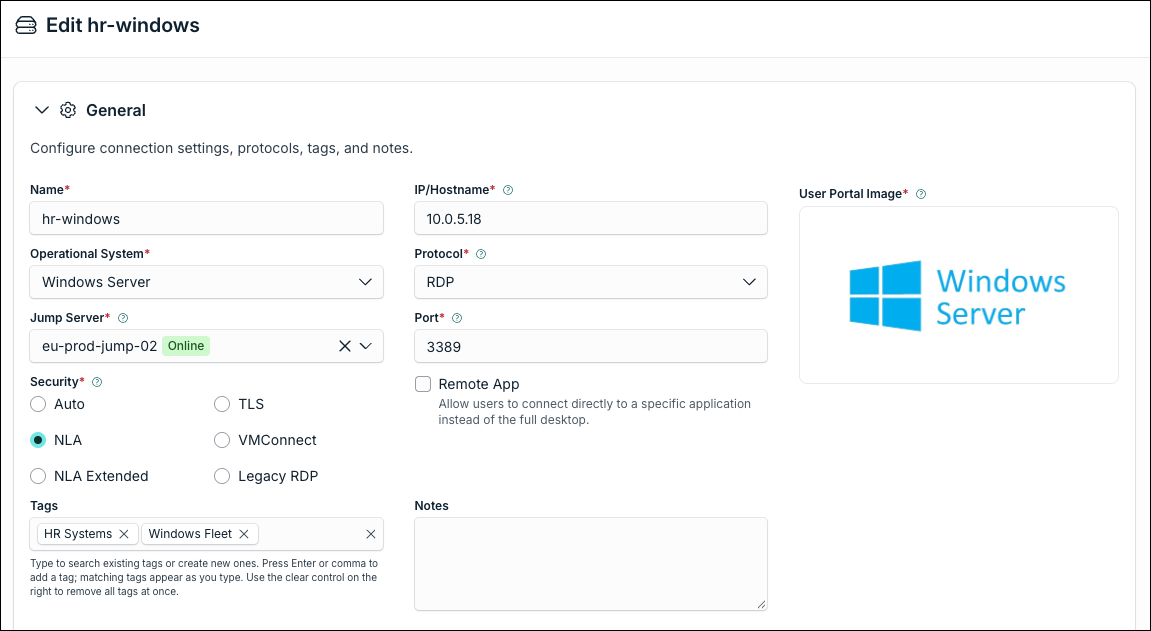Open the Security help icon
The height and width of the screenshot is (631, 1151).
coord(97,382)
